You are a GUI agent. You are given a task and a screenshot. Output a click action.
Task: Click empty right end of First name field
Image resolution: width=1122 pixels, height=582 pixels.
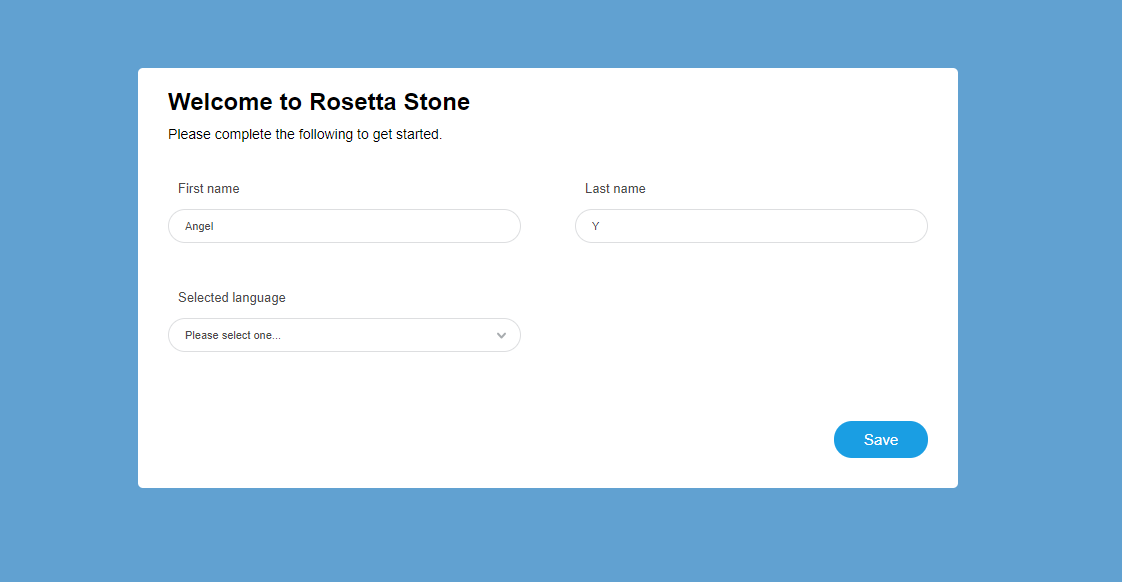[480, 226]
